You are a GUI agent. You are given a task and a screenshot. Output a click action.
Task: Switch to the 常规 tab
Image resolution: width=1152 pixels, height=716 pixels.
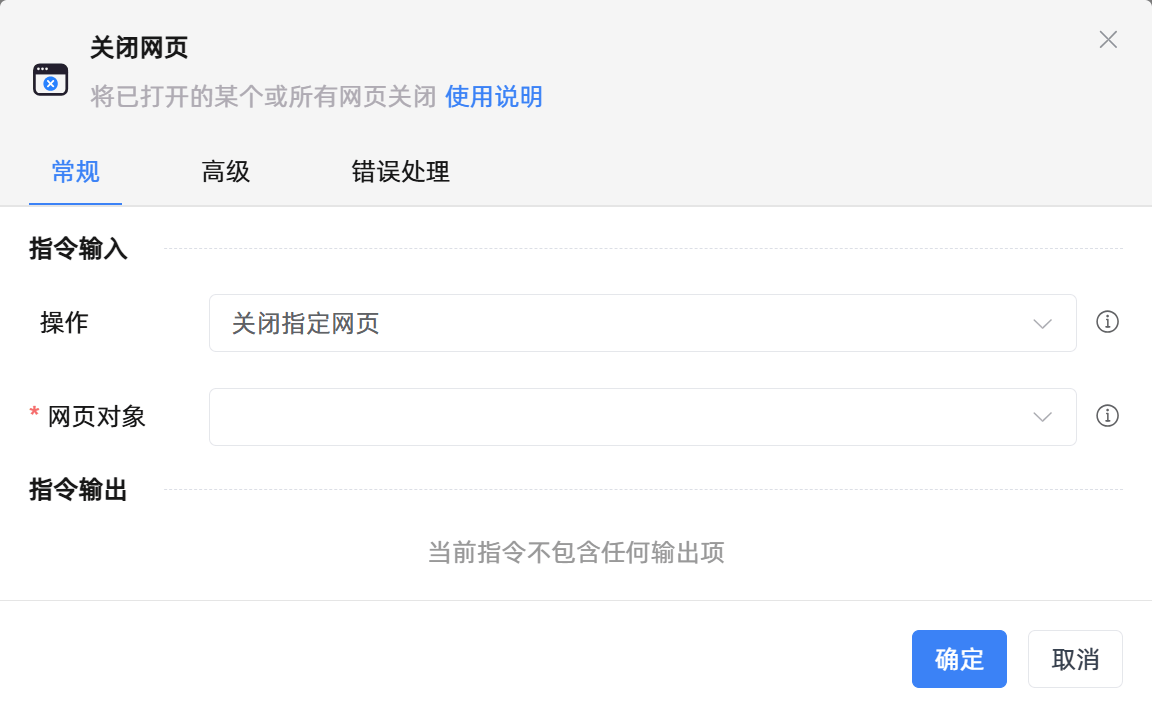coord(75,172)
